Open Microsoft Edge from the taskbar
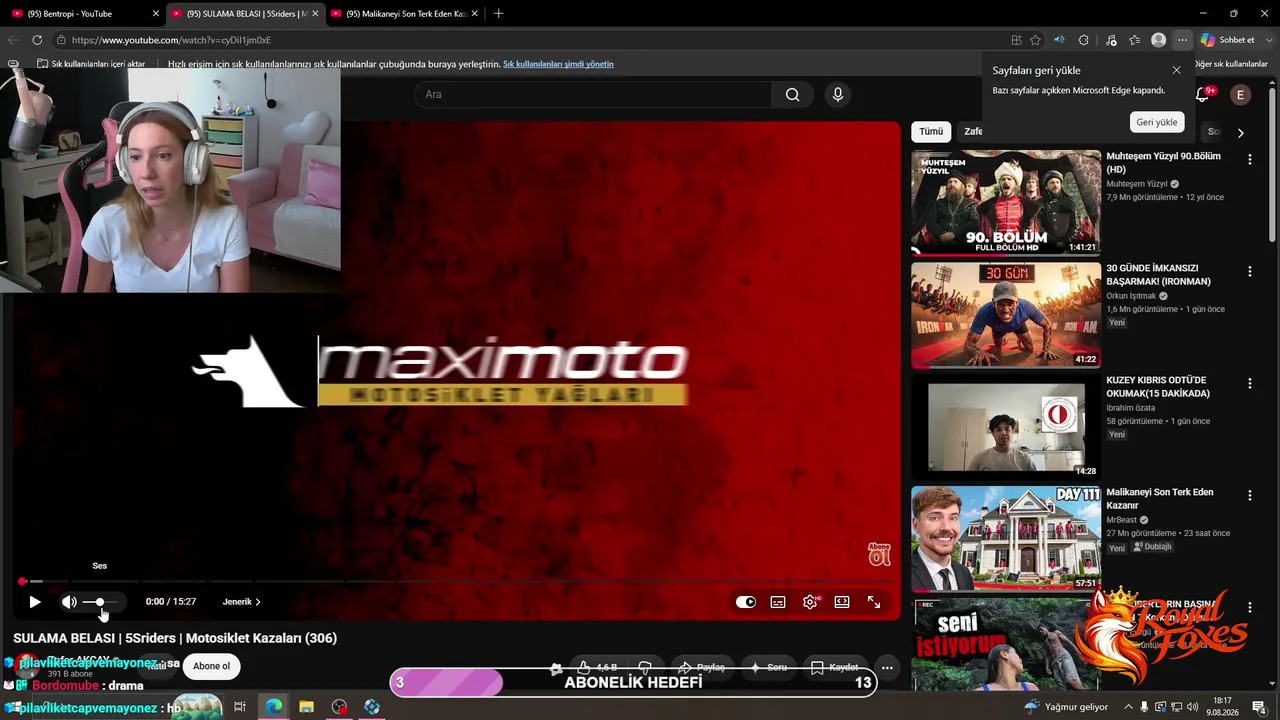 click(x=273, y=707)
